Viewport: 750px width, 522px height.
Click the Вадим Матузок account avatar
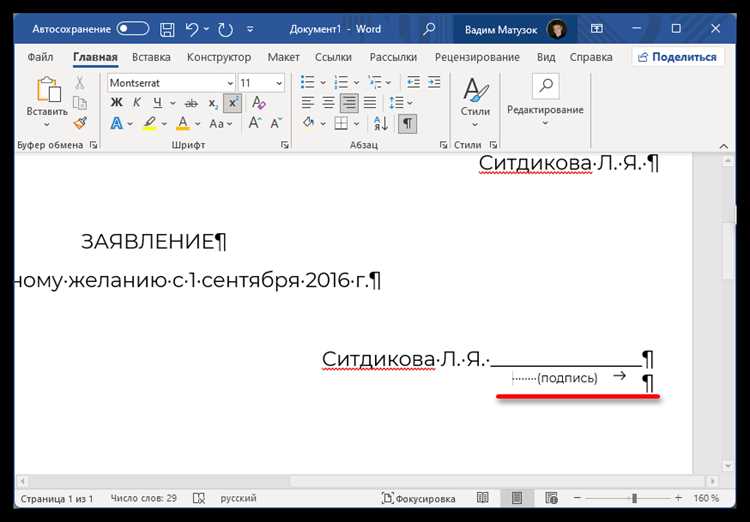tap(557, 29)
